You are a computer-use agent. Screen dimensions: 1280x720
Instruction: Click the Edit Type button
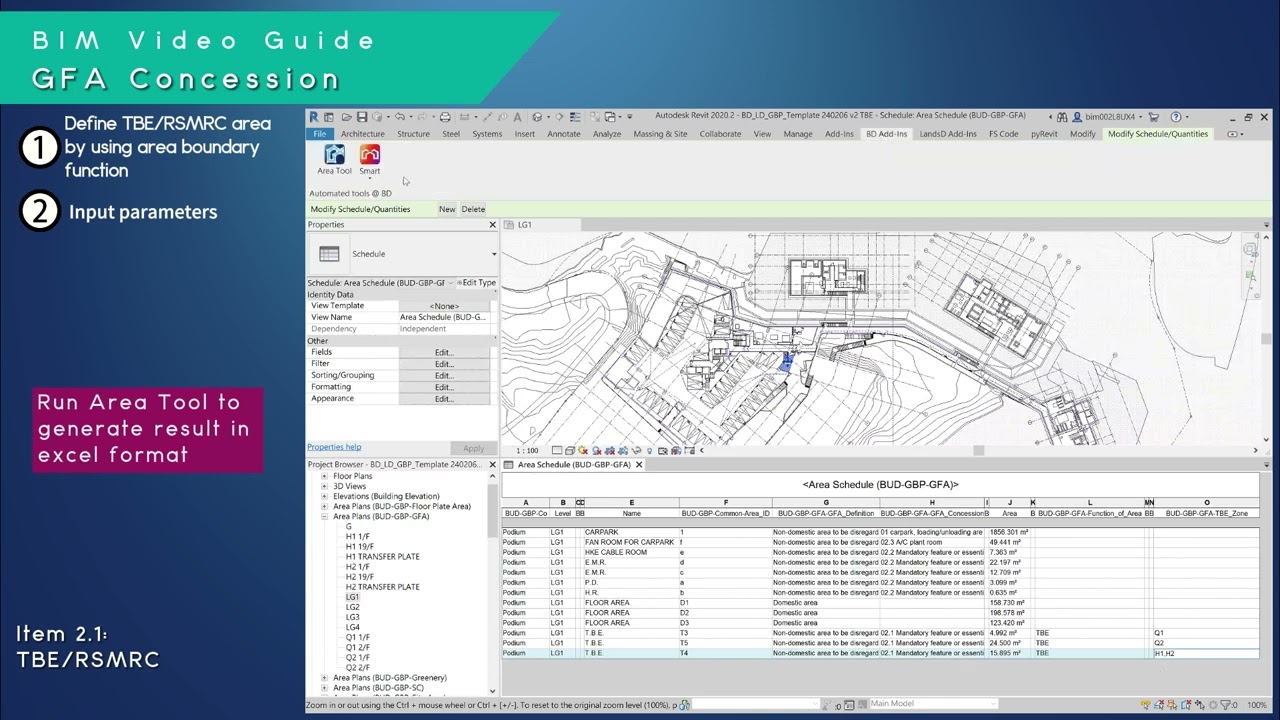pyautogui.click(x=476, y=283)
